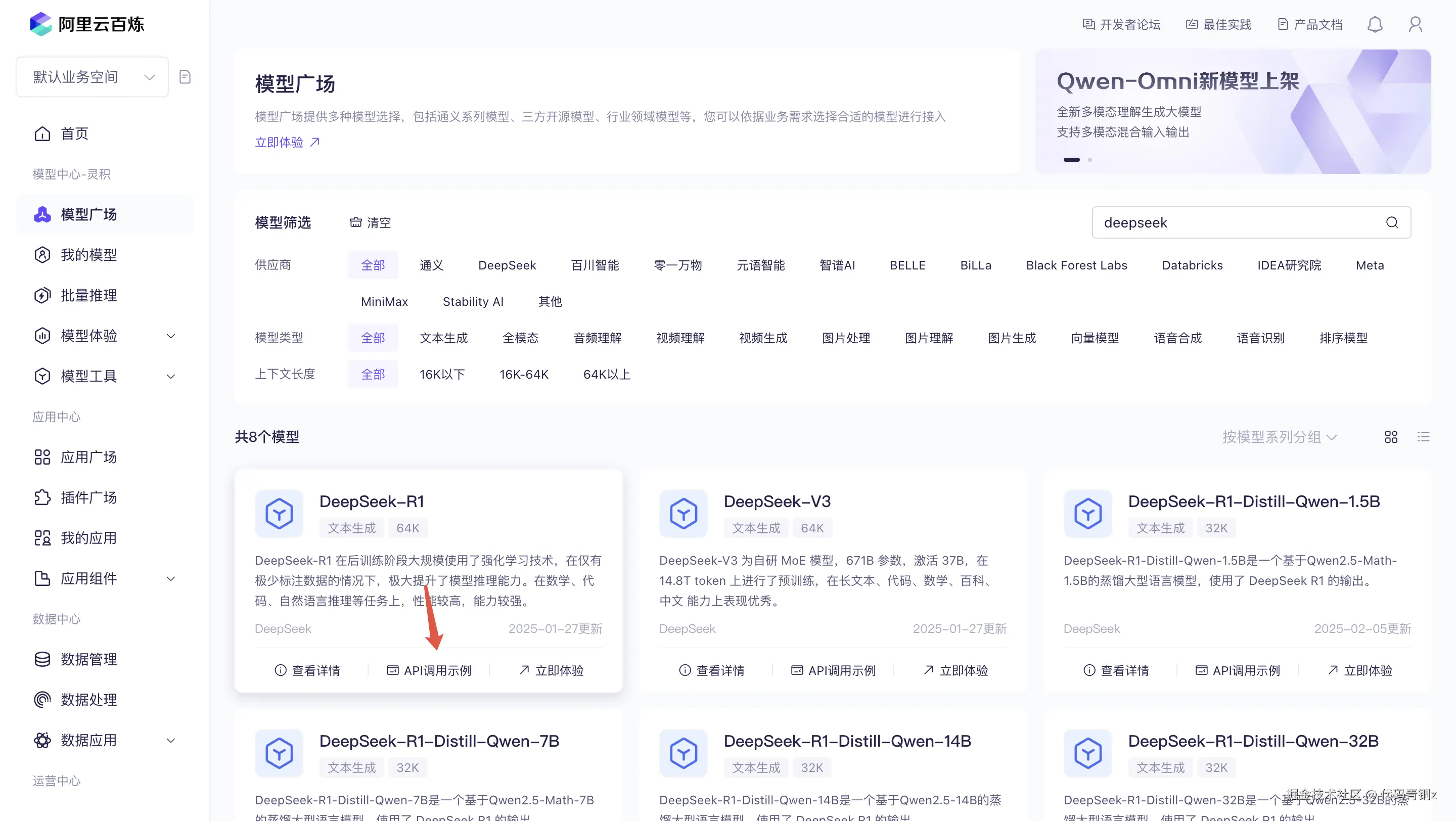The image size is (1456, 821).
Task: Open 应用广场 in the sidebar
Action: (x=89, y=457)
